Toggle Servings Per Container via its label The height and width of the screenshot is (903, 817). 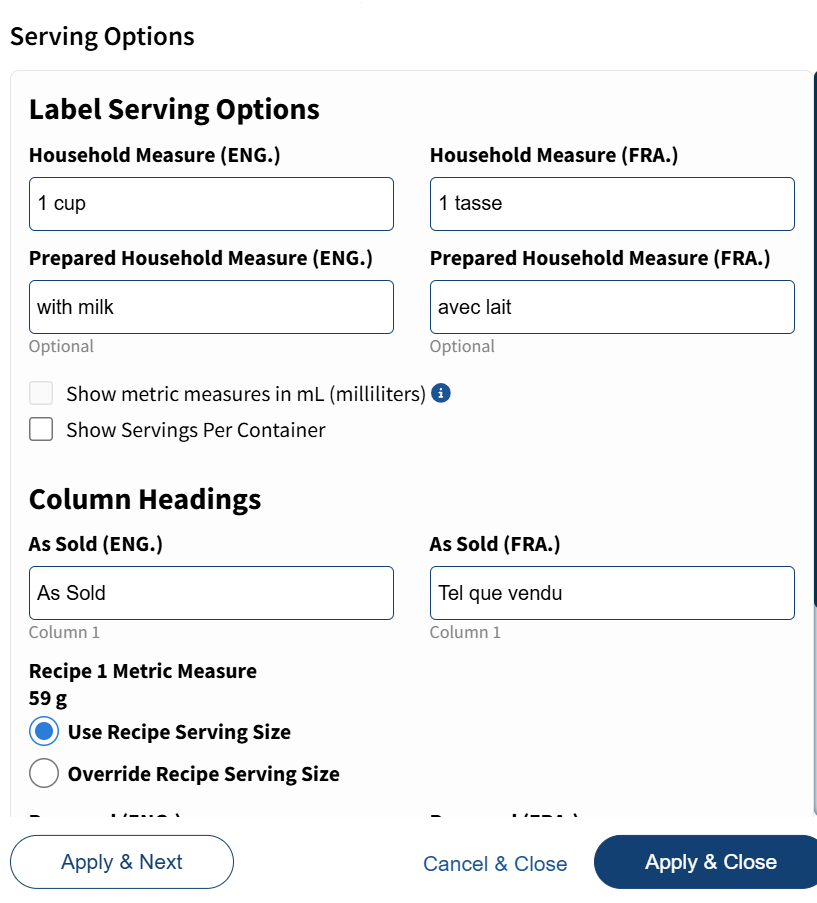click(x=195, y=429)
